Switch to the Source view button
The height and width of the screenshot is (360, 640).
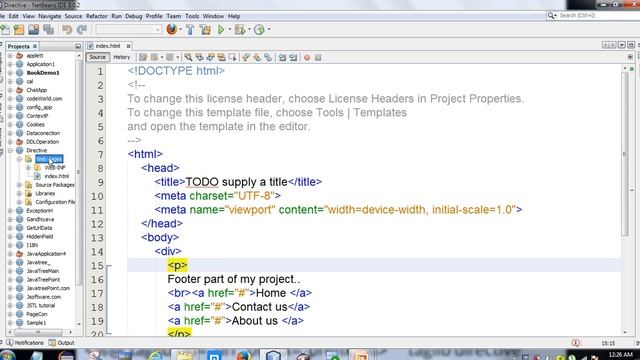(97, 57)
